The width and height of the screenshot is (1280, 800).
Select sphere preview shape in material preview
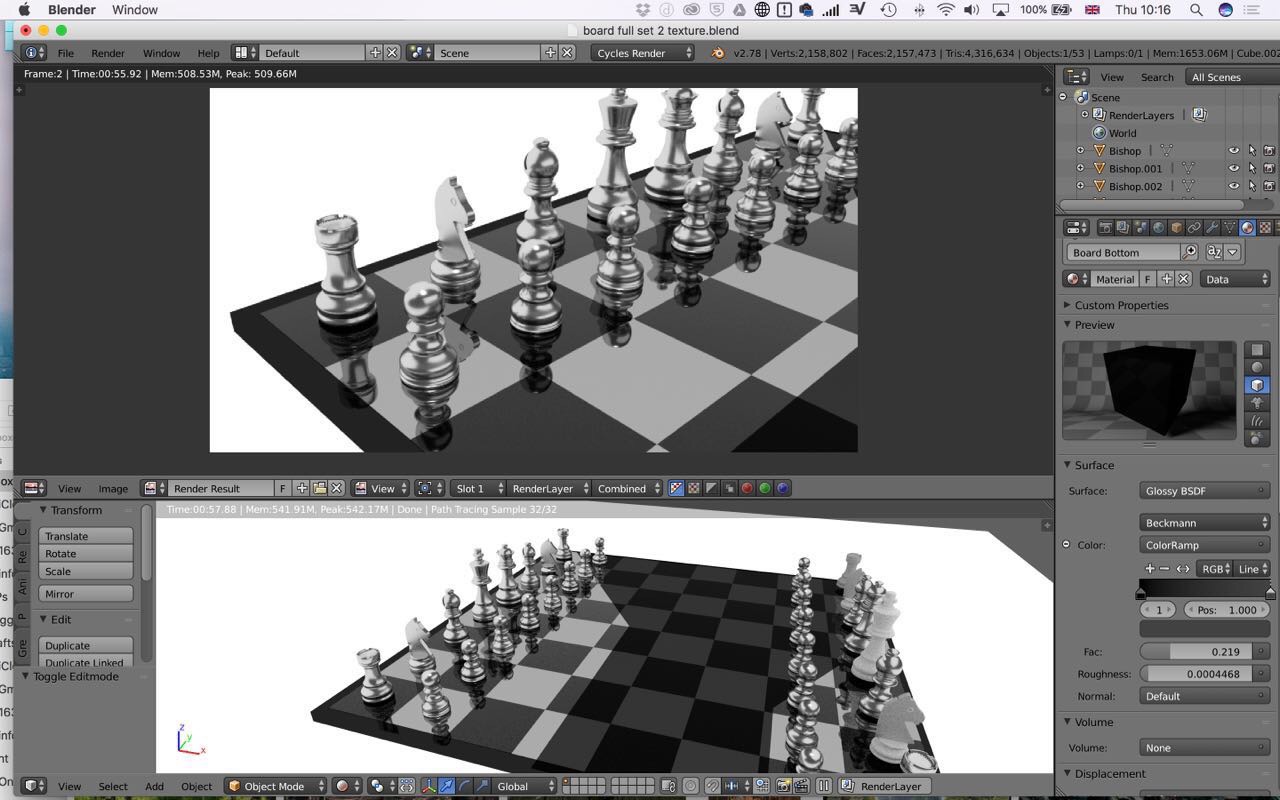point(1257,367)
